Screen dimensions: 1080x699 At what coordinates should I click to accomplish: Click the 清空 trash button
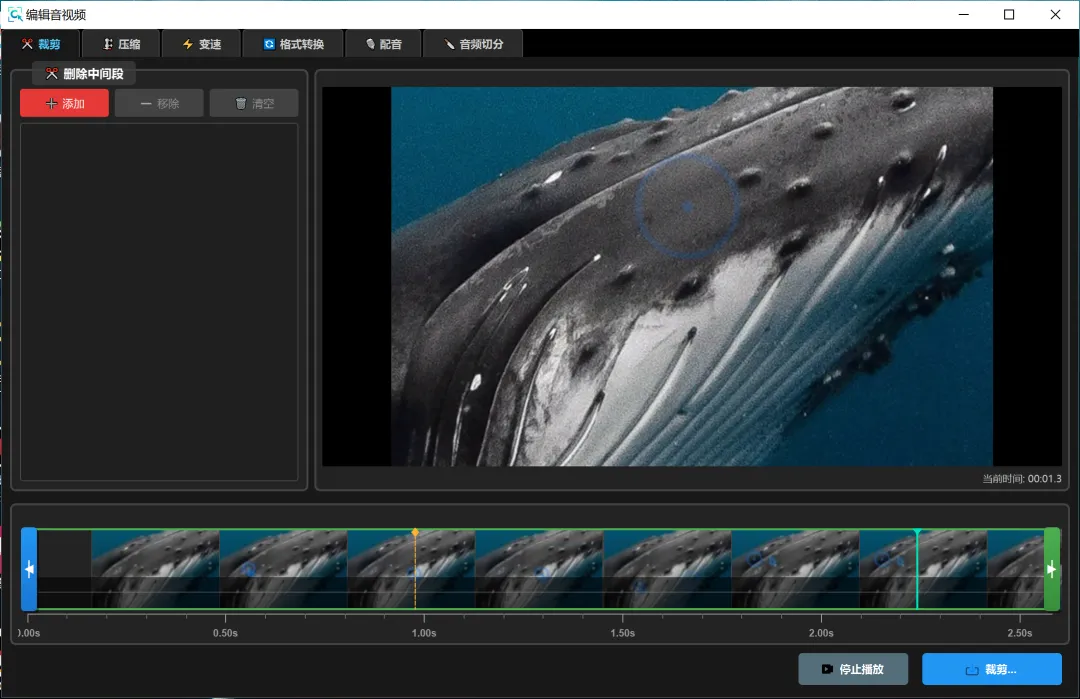click(254, 103)
